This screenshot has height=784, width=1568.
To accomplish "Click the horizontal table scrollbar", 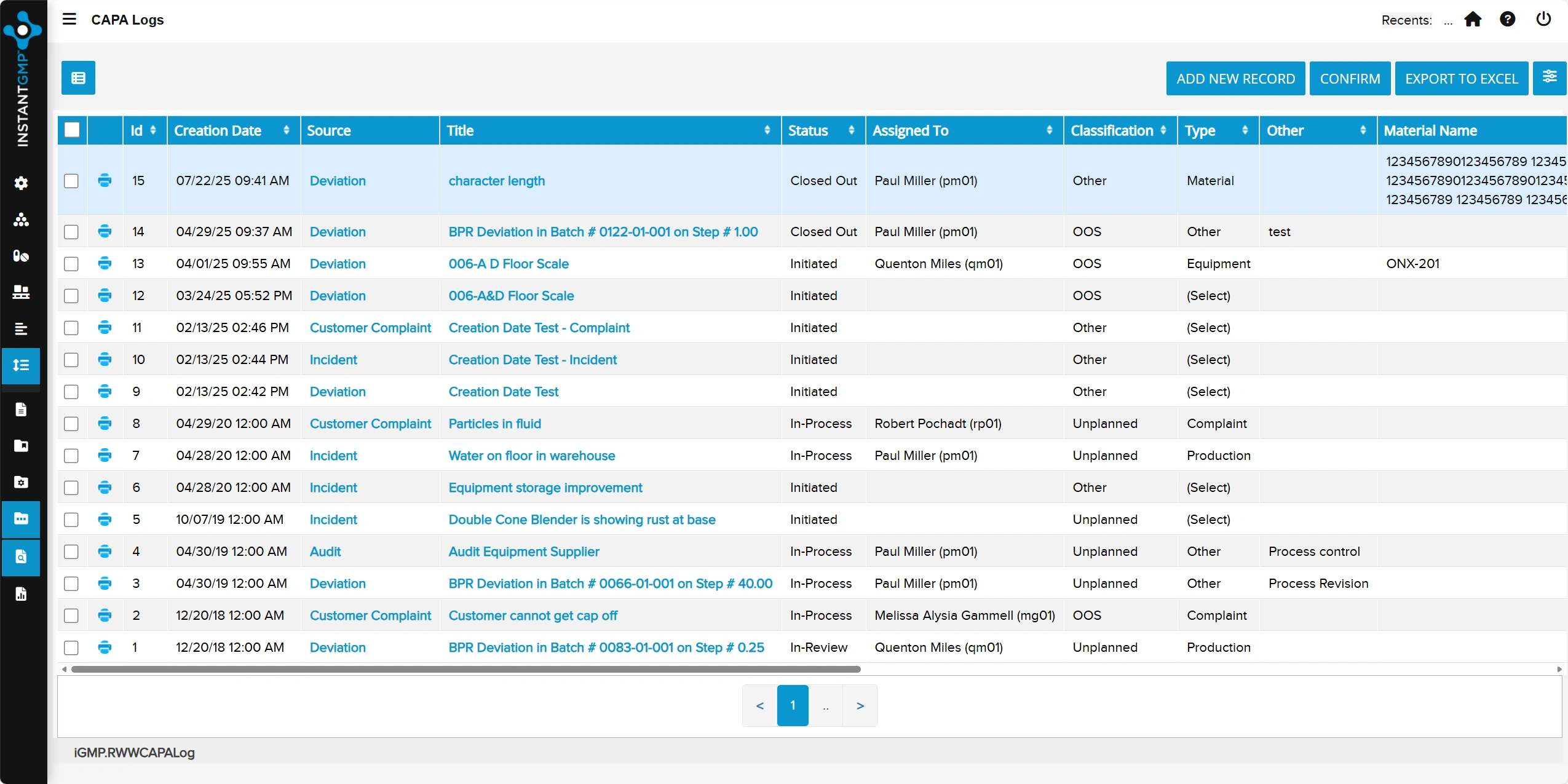I will (x=465, y=670).
